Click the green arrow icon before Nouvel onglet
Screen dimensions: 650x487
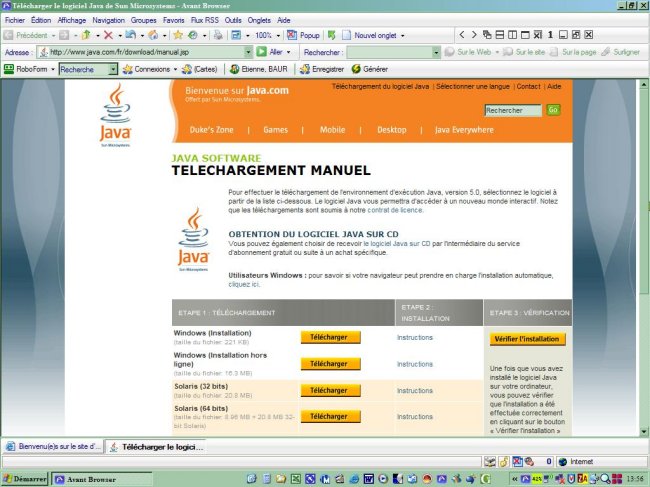click(331, 35)
